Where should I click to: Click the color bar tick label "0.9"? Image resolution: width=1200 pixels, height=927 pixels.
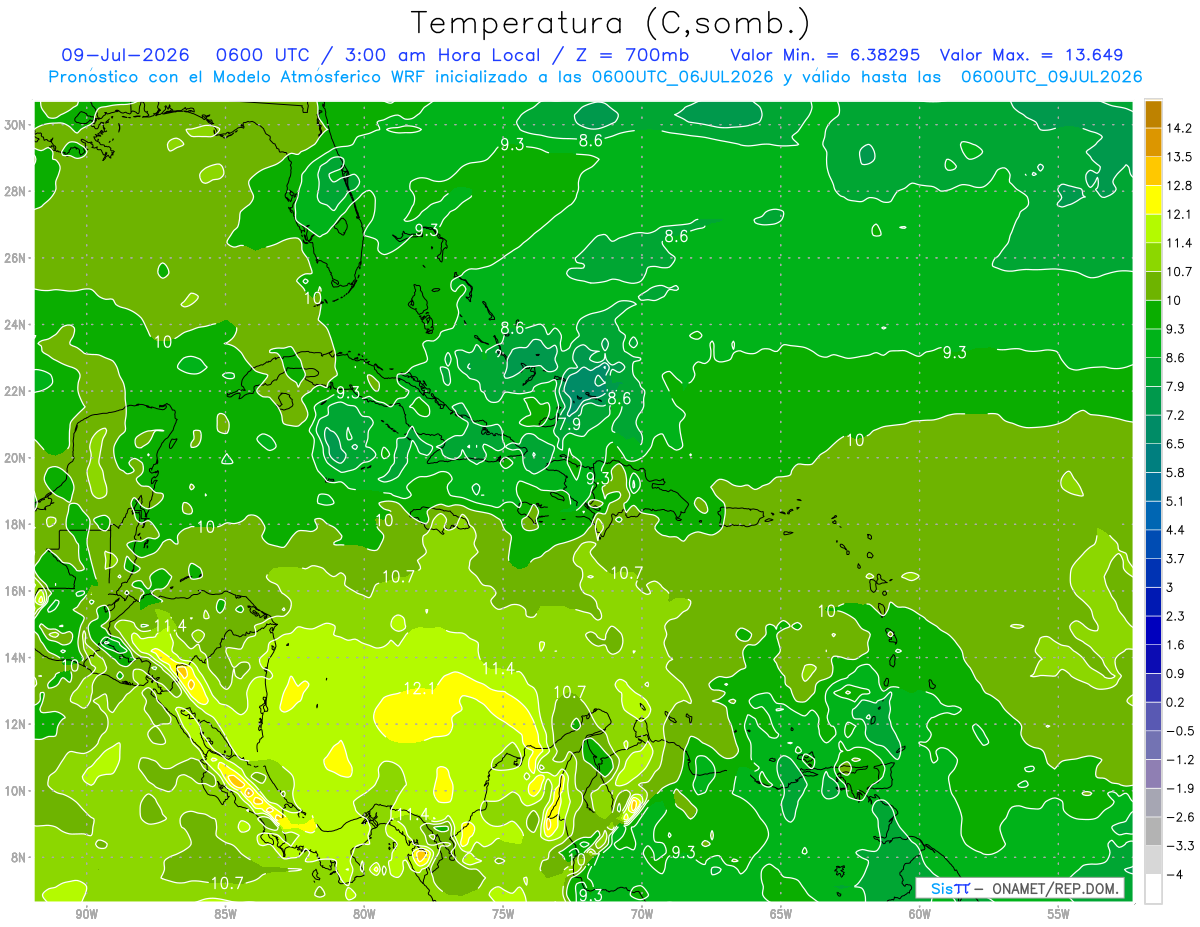click(x=1177, y=673)
